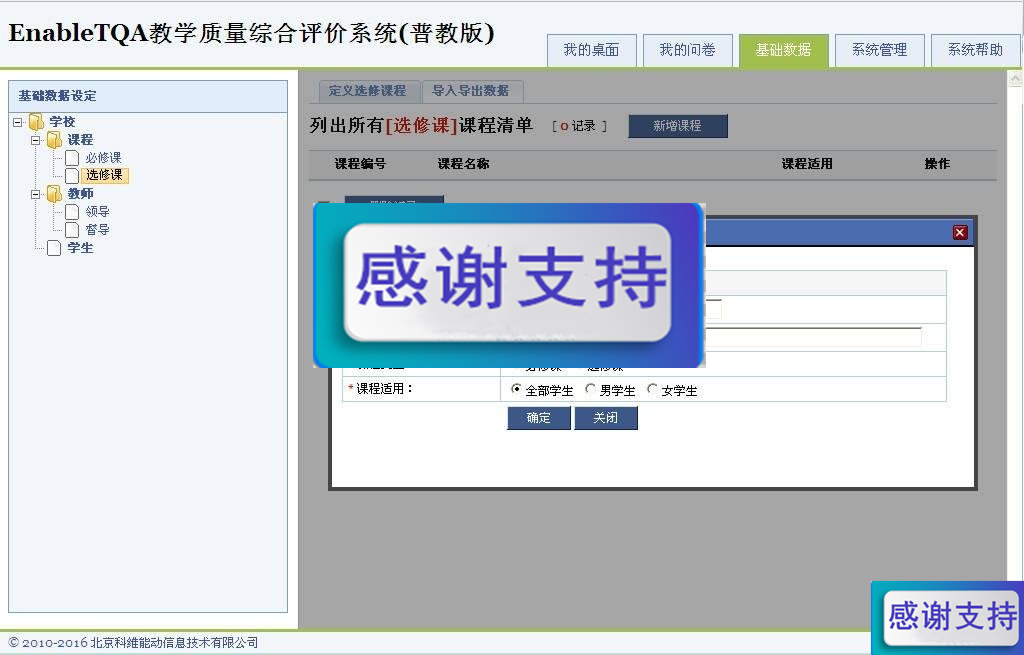
Task: Collapse the 教师 tree branch
Action: pyautogui.click(x=35, y=194)
